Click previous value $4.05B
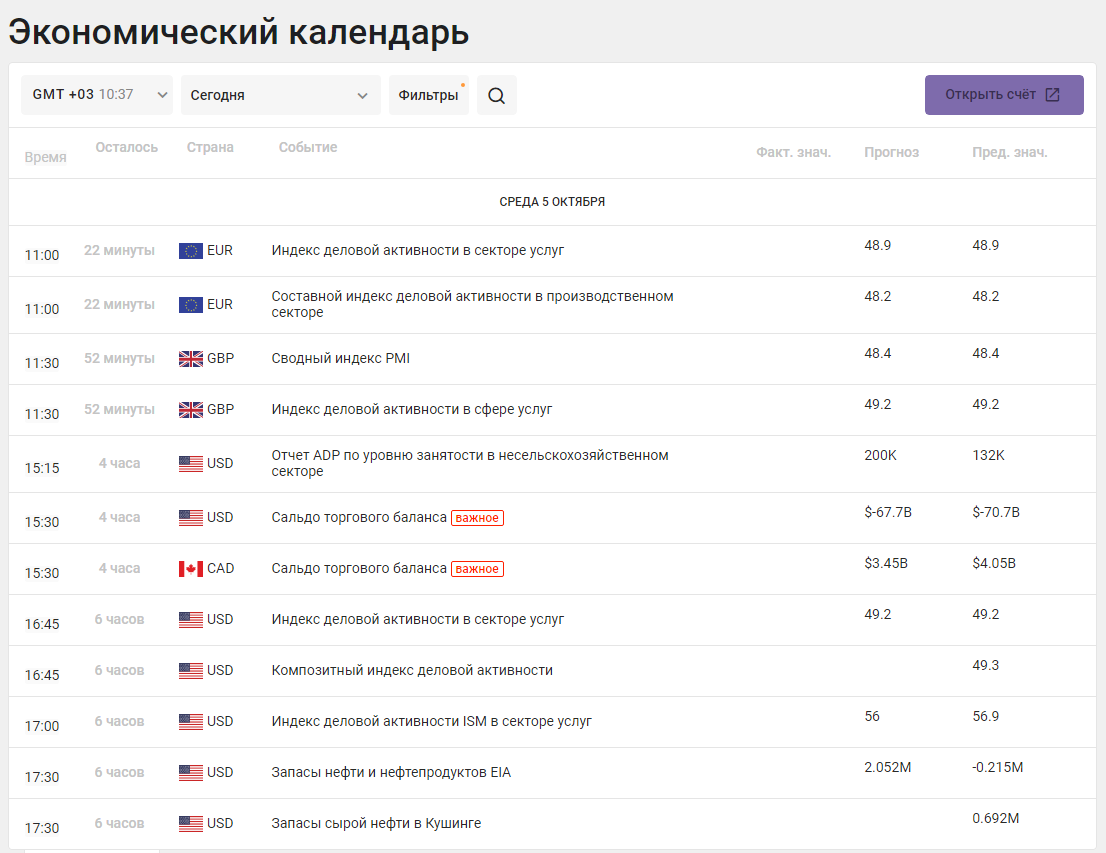This screenshot has height=853, width=1106. 994,564
